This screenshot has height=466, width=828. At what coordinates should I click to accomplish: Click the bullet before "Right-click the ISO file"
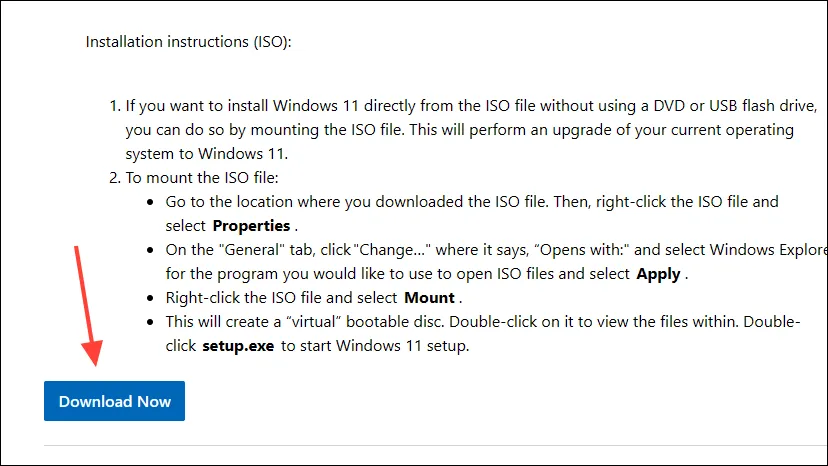click(150, 299)
